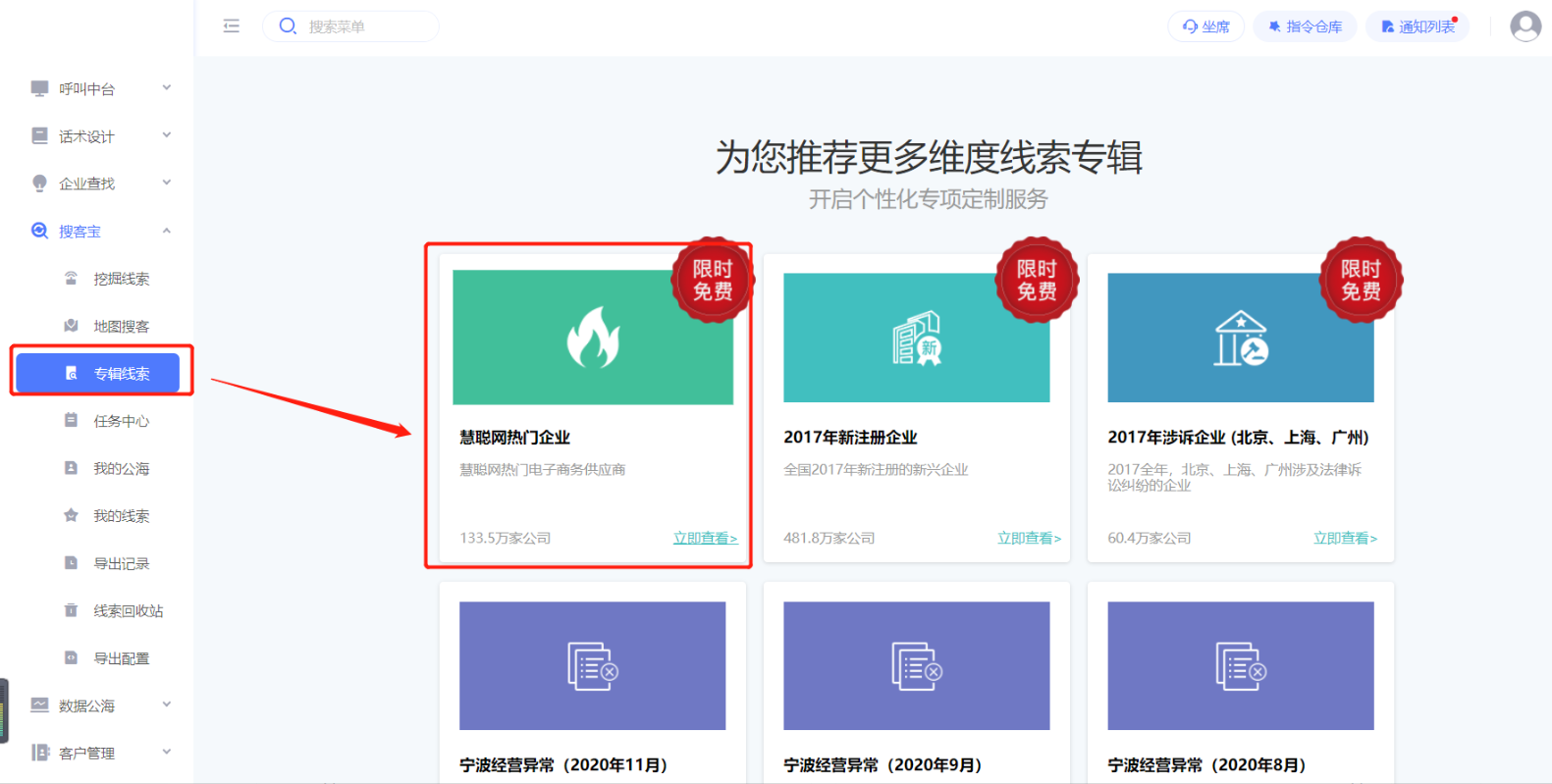Screen dimensions: 1552x784
Task: Select the 2017年涉诉企业 album thumbnail image
Action: point(1240,339)
